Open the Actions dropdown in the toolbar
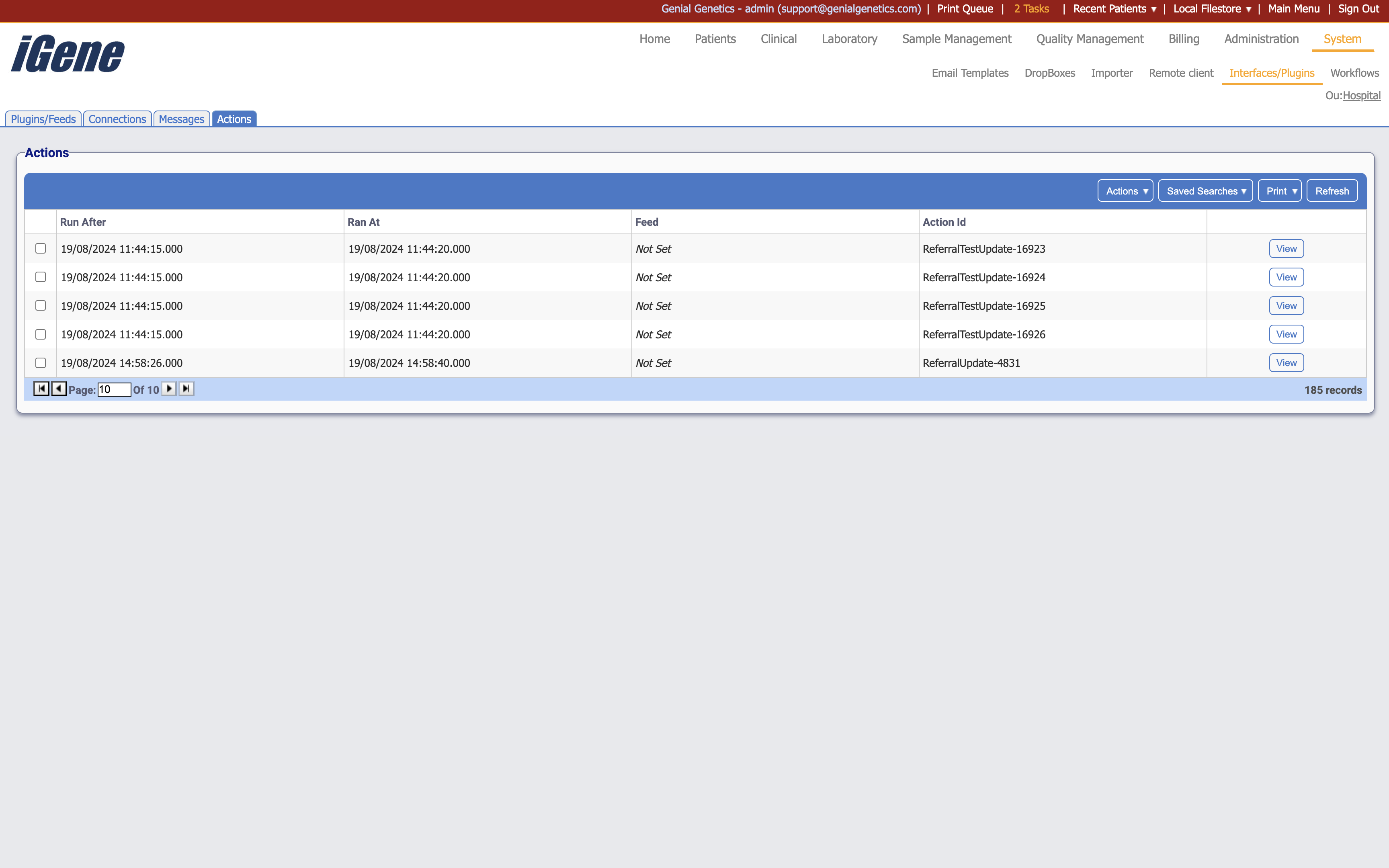The height and width of the screenshot is (868, 1389). (1125, 190)
